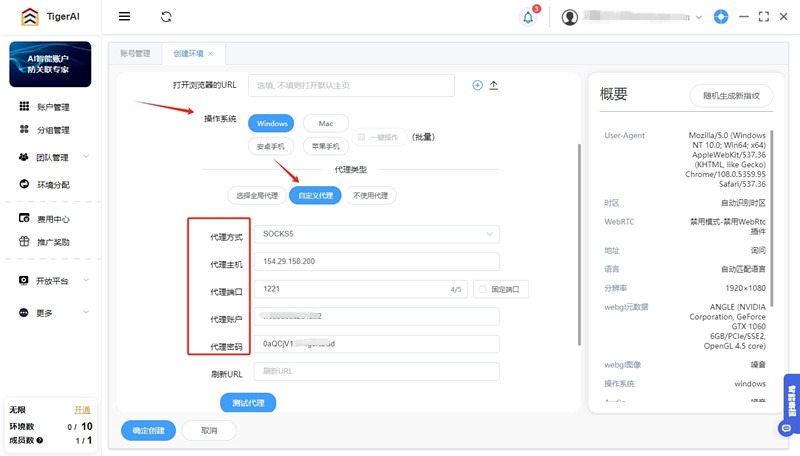This screenshot has height=456, width=800.
Task: Click the 取消 button
Action: [209, 430]
